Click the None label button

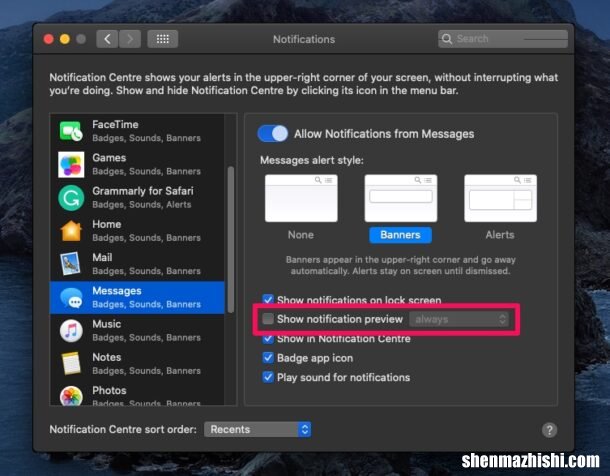coord(301,235)
